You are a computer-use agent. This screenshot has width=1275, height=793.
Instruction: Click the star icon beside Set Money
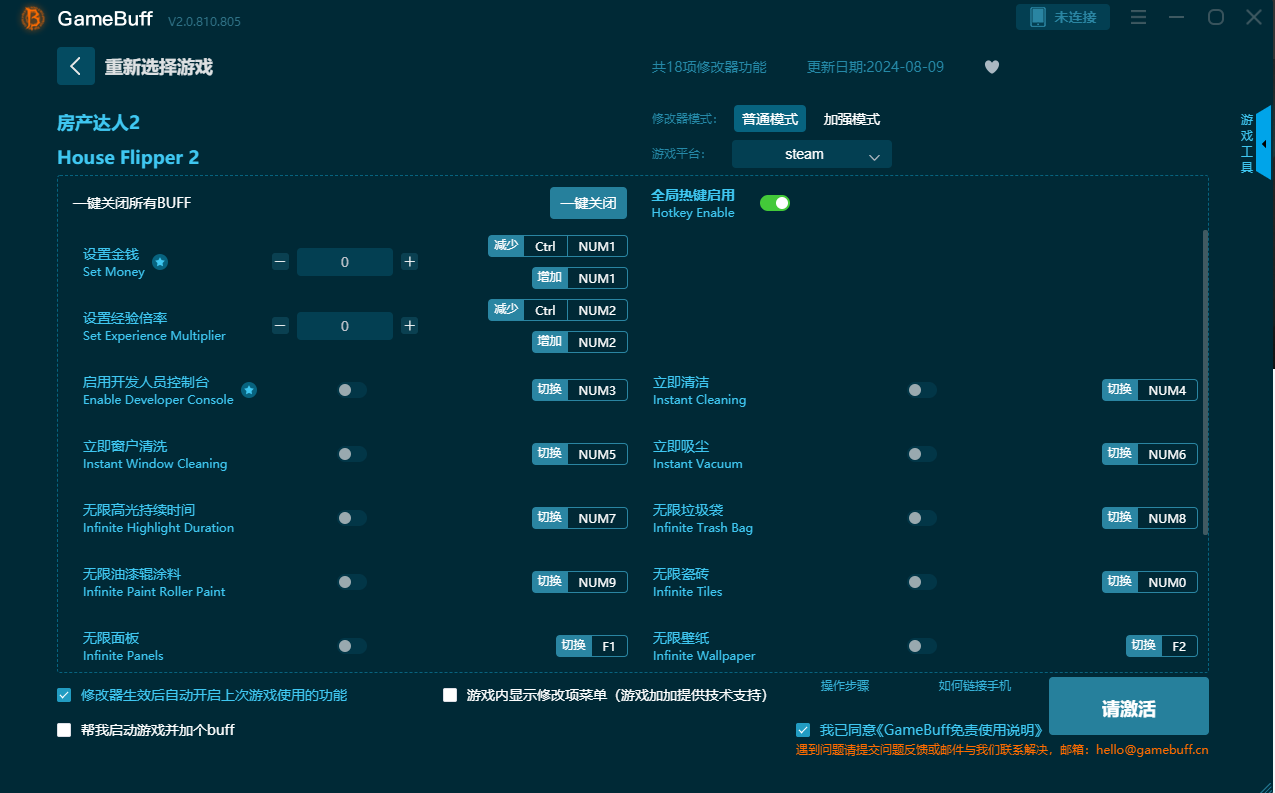160,262
